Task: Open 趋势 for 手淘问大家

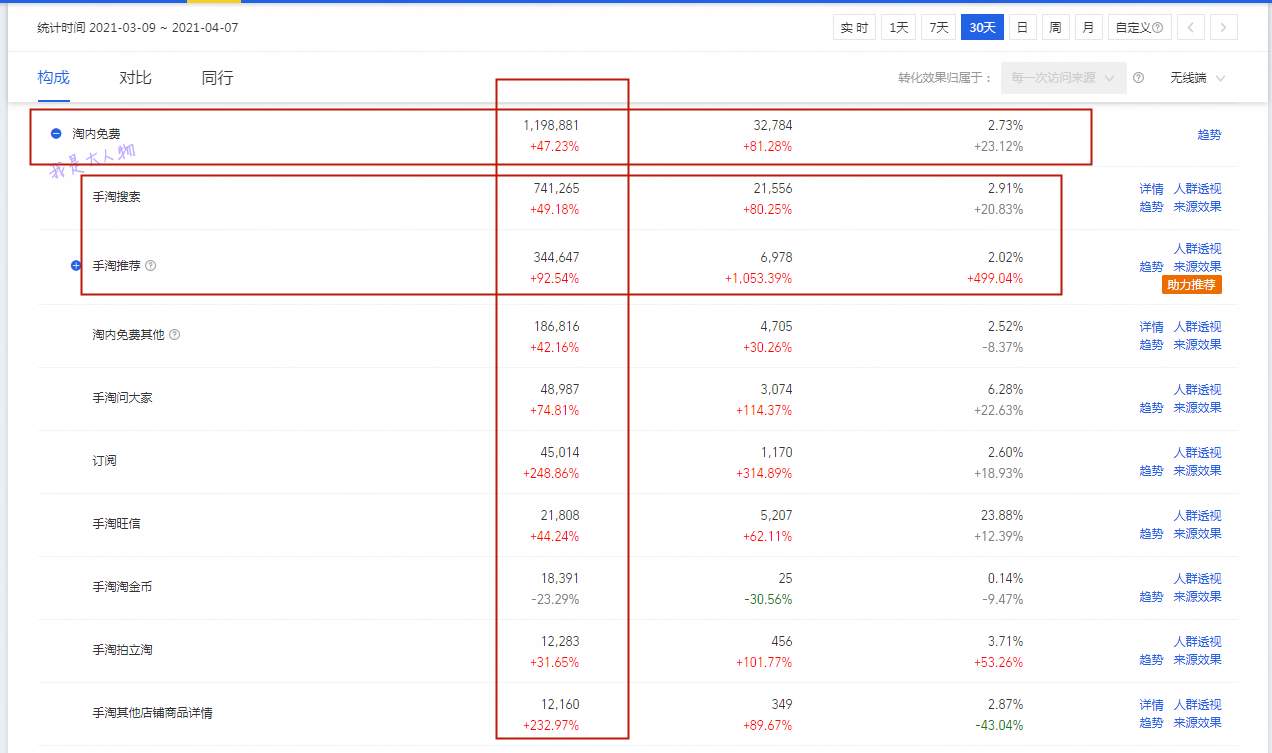Action: pos(1151,408)
